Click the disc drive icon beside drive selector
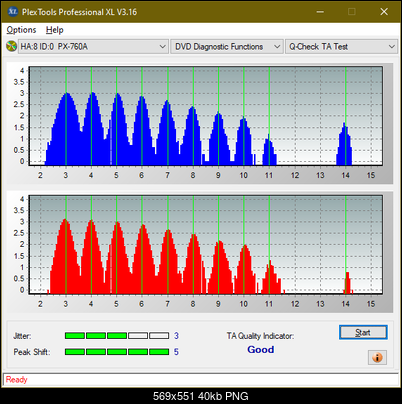This screenshot has height=404, width=402. (x=11, y=46)
